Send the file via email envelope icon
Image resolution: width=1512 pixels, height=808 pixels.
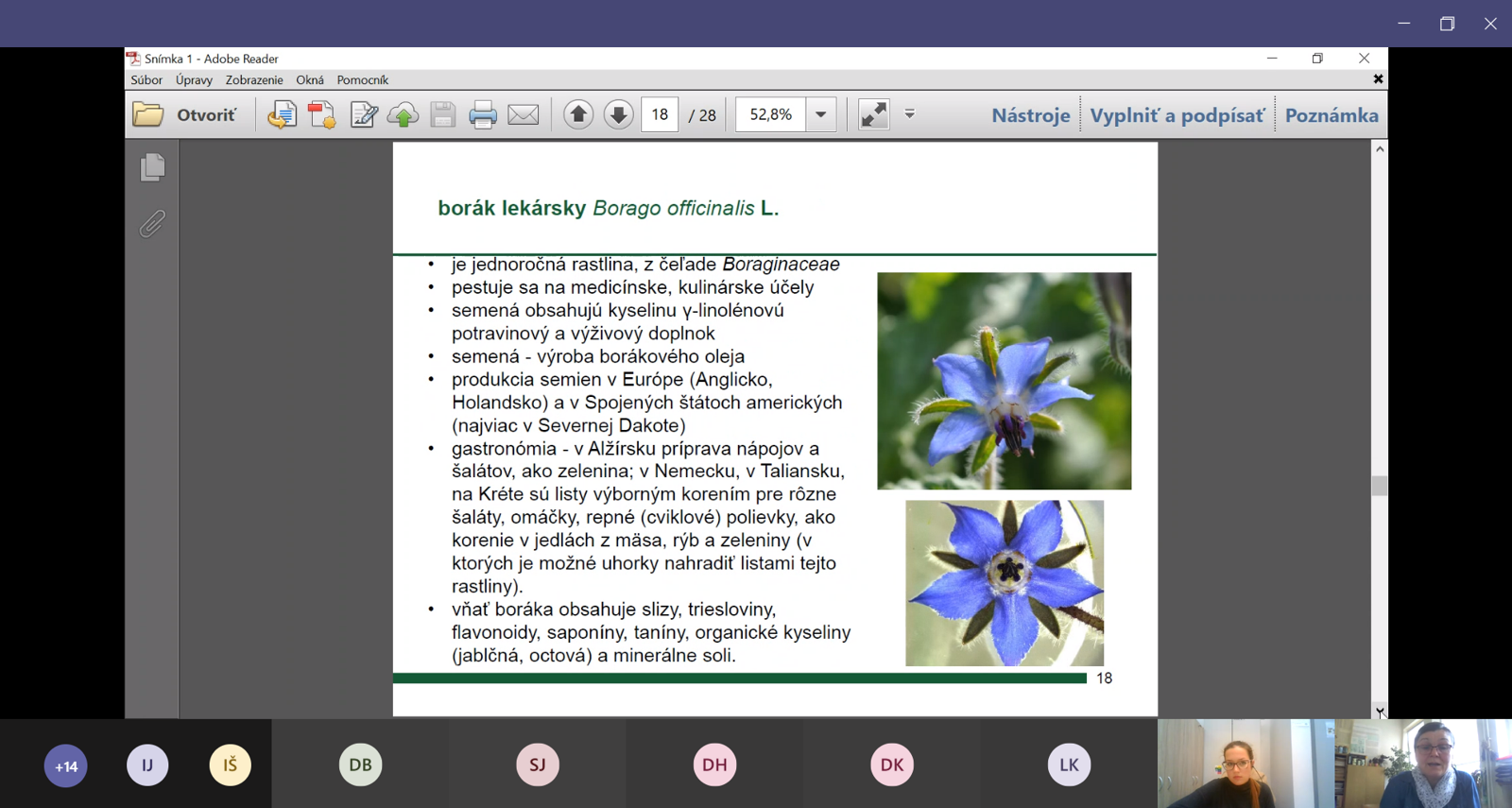tap(524, 115)
